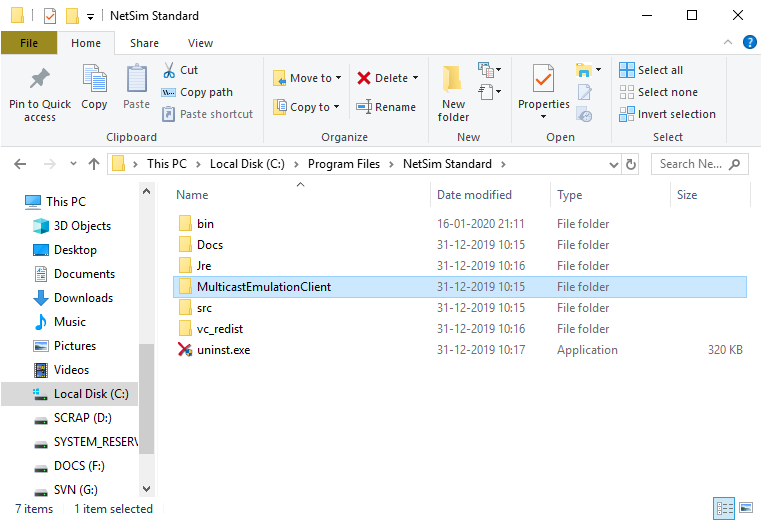Select the Jre folder
This screenshot has width=762, height=521.
(x=460, y=266)
